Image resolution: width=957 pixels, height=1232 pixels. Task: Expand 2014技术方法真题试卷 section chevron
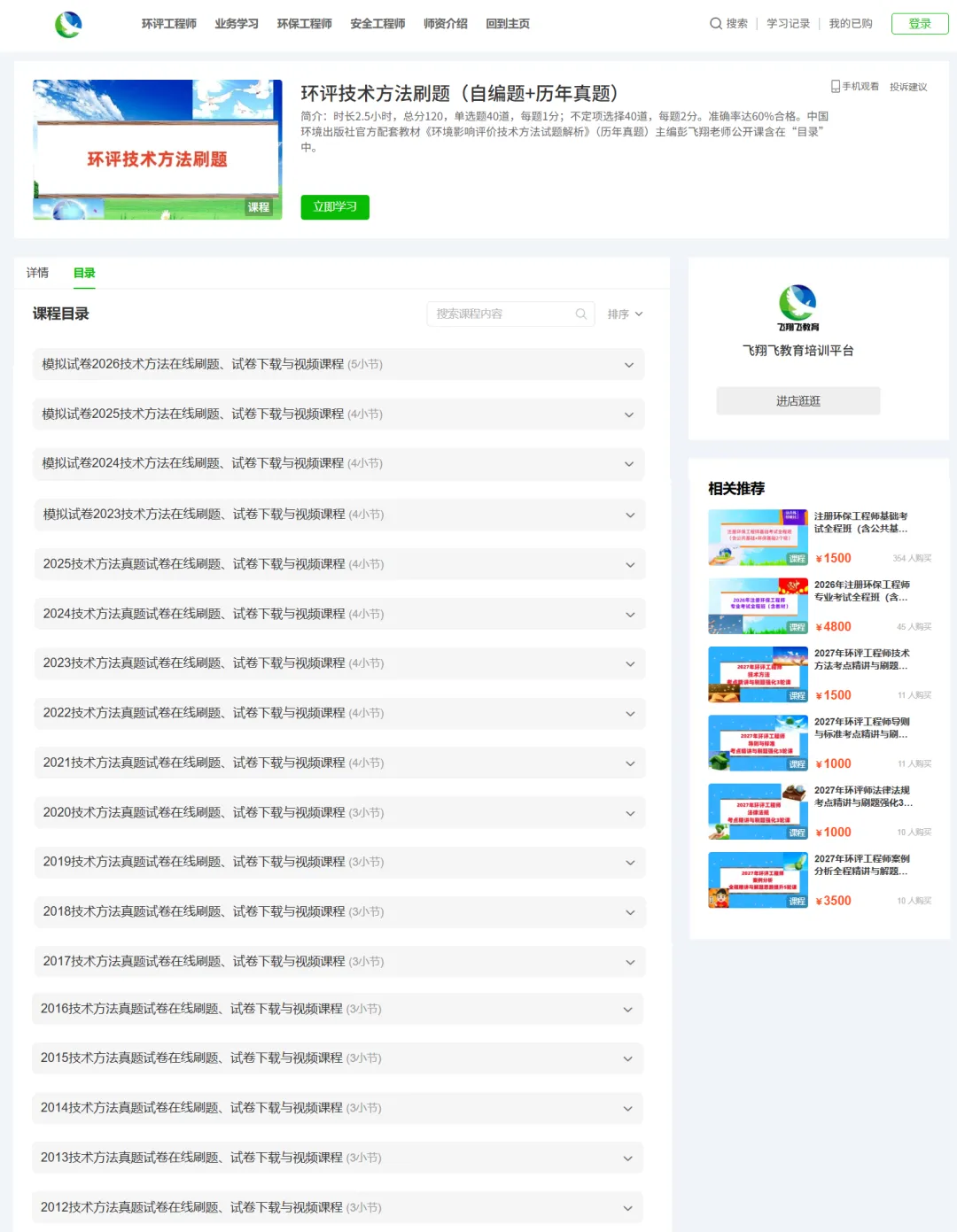[x=627, y=1108]
